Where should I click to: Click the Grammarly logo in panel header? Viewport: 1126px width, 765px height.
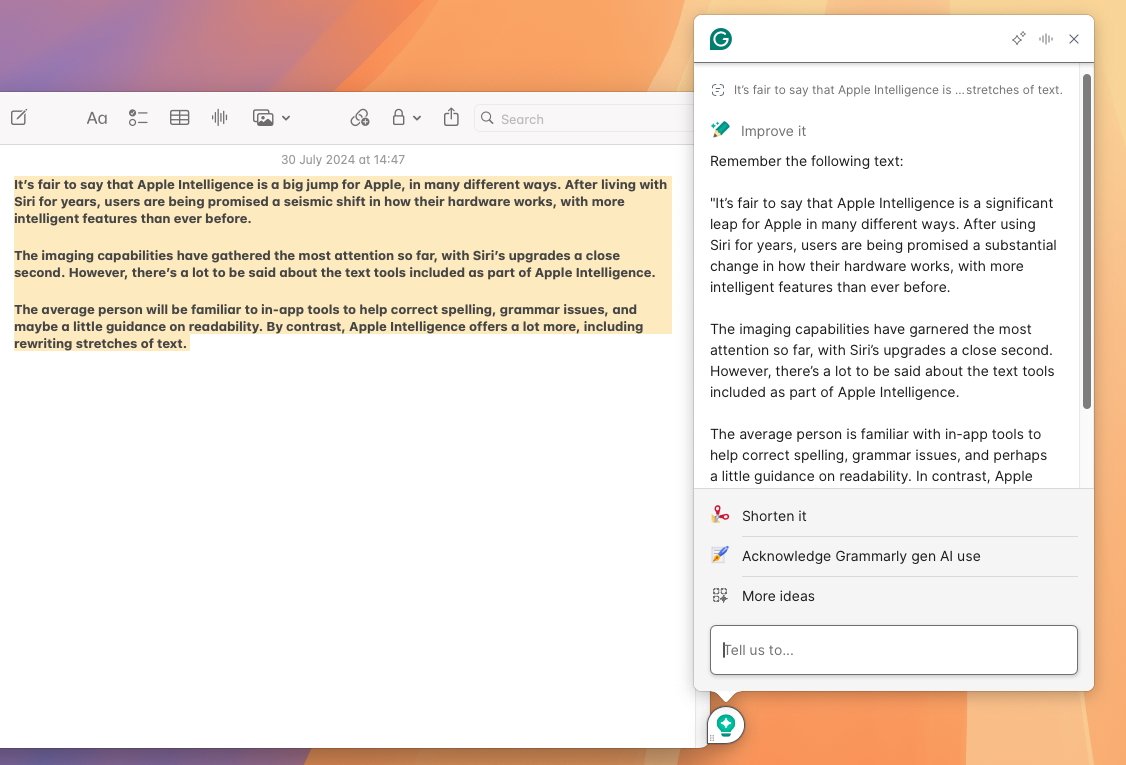tap(720, 39)
